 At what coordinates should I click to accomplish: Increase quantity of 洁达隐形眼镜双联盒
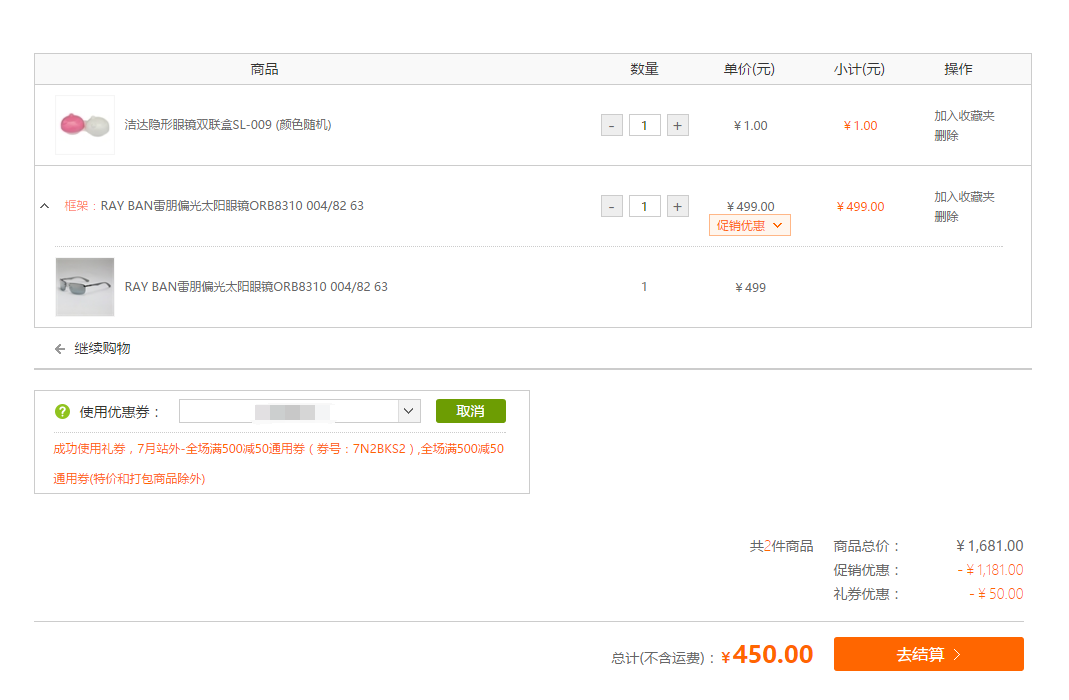[677, 125]
